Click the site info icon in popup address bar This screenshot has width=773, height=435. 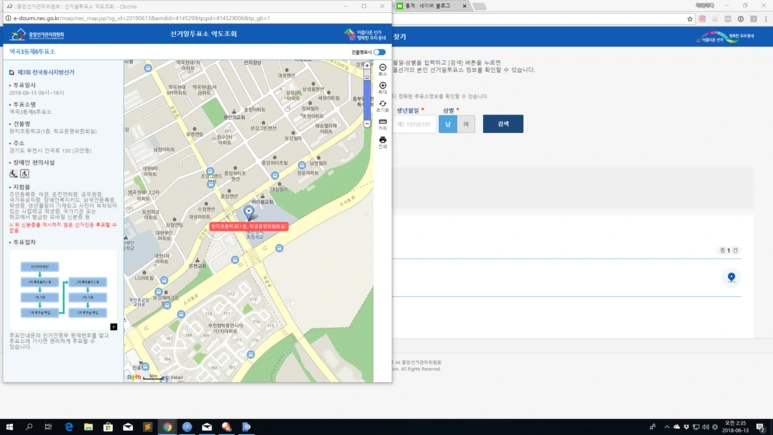point(8,18)
